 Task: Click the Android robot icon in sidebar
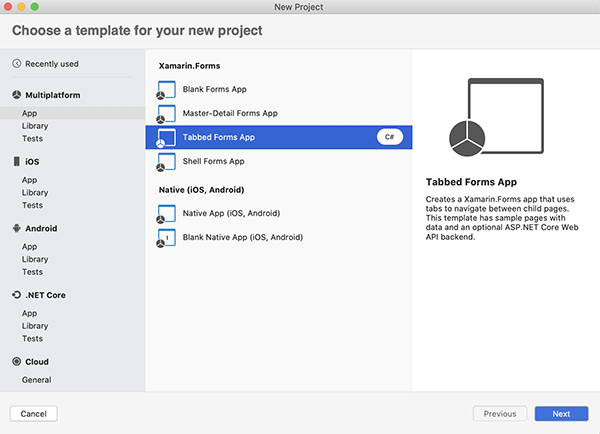tap(16, 228)
